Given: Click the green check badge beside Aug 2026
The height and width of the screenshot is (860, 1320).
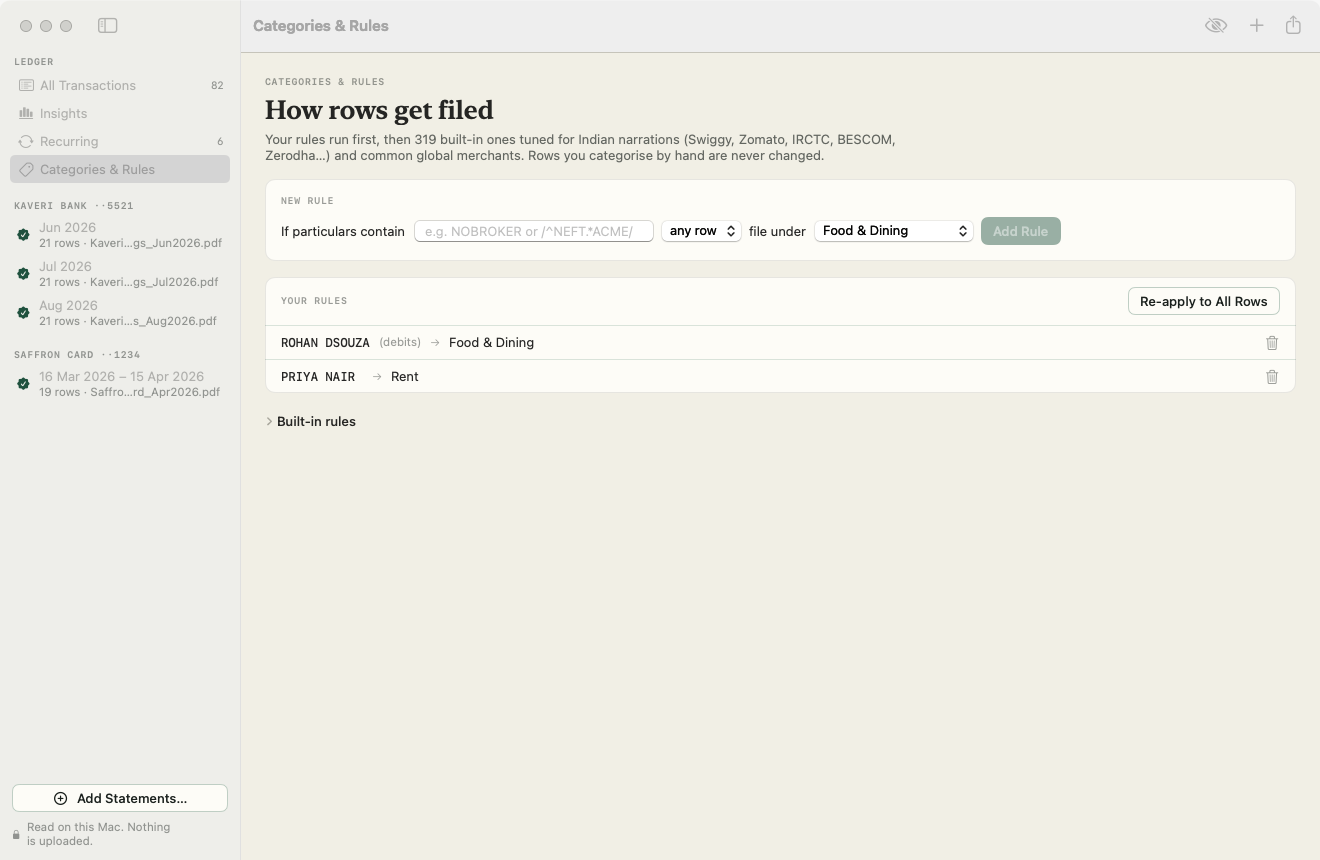Looking at the screenshot, I should (x=23, y=313).
